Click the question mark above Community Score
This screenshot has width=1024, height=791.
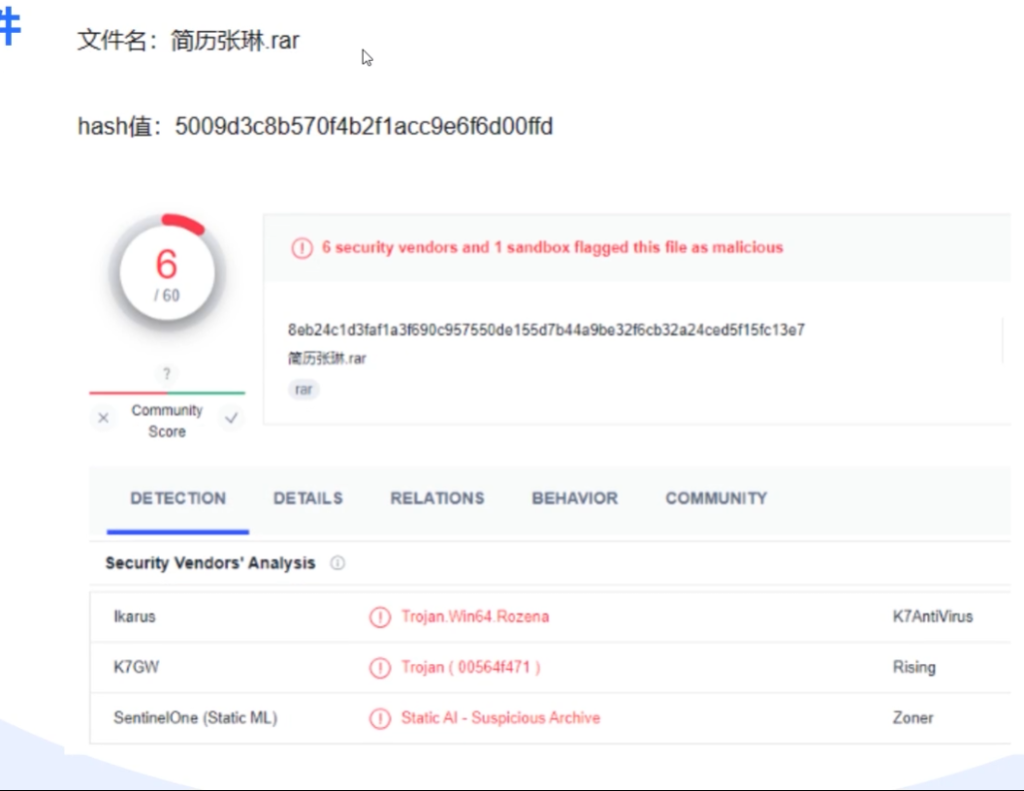click(167, 374)
